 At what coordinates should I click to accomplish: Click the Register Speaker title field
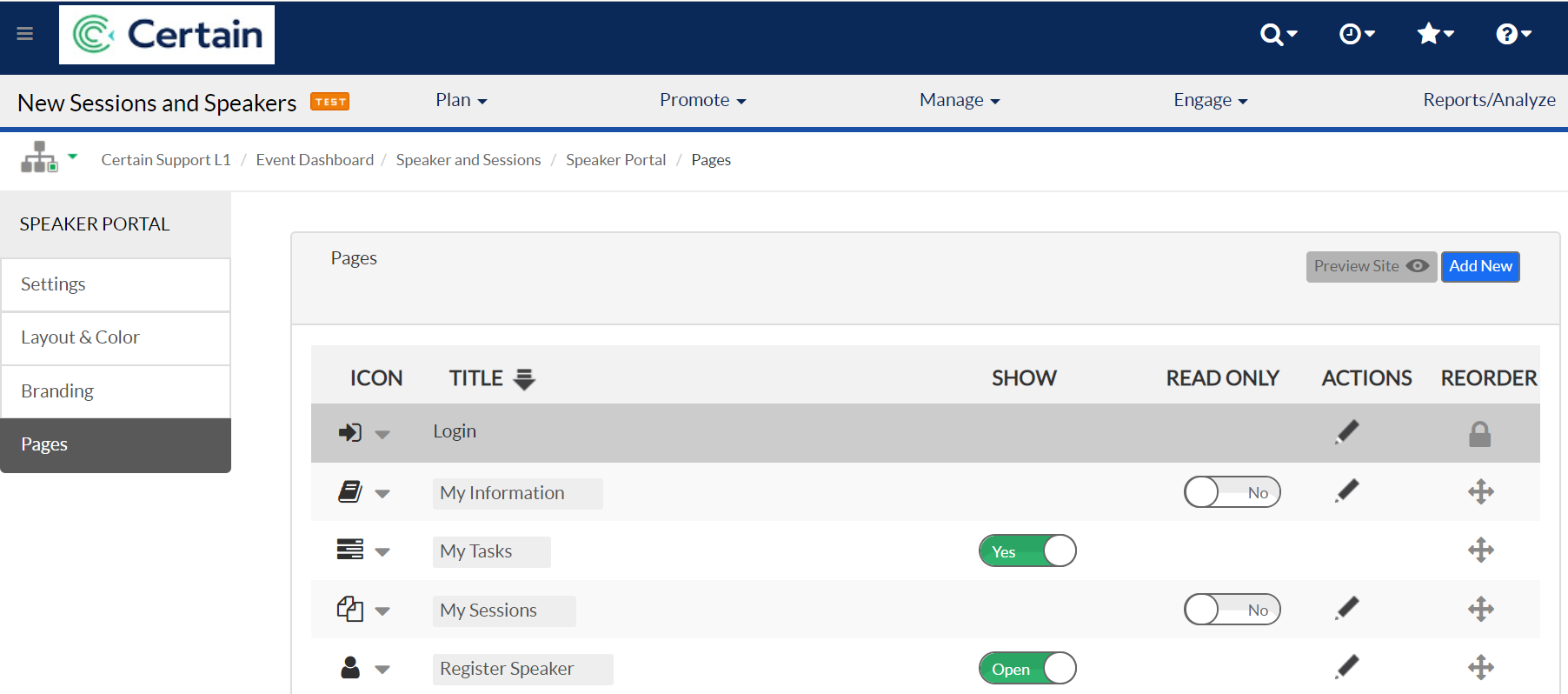click(522, 669)
